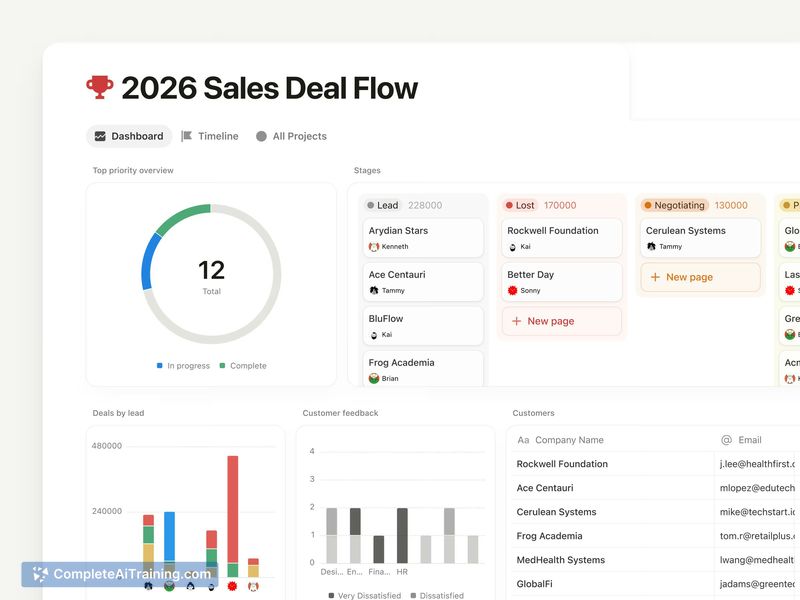800x600 pixels.
Task: Click the Lost total 170000
Action: 560,205
